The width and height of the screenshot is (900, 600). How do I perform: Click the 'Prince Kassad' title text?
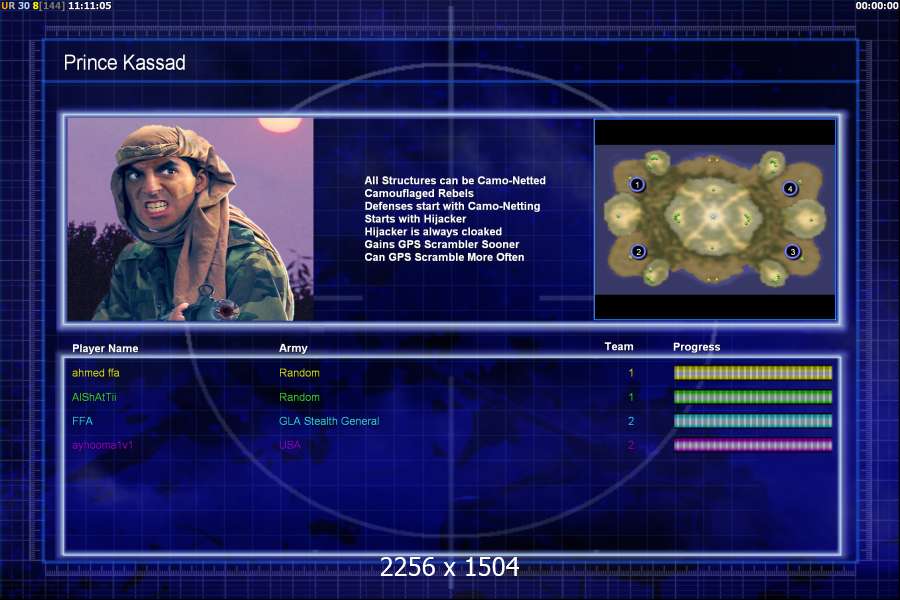pos(125,63)
